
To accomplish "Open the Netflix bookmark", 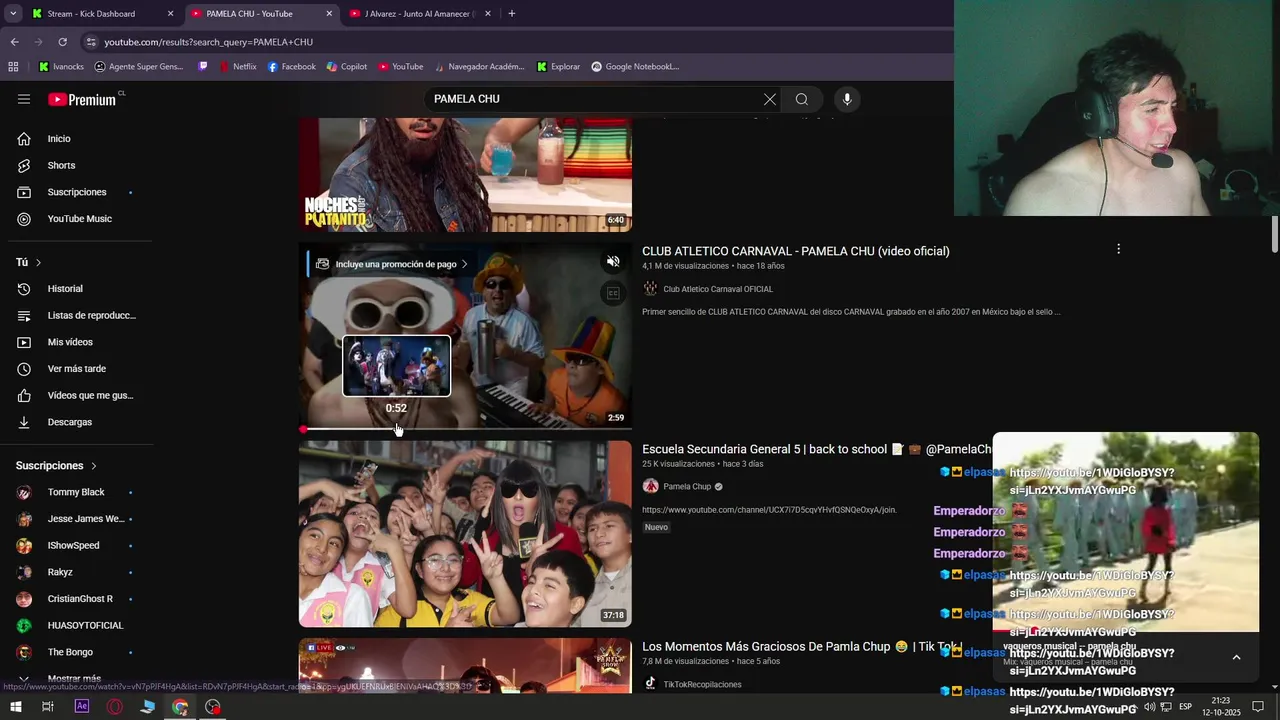I will click(237, 67).
